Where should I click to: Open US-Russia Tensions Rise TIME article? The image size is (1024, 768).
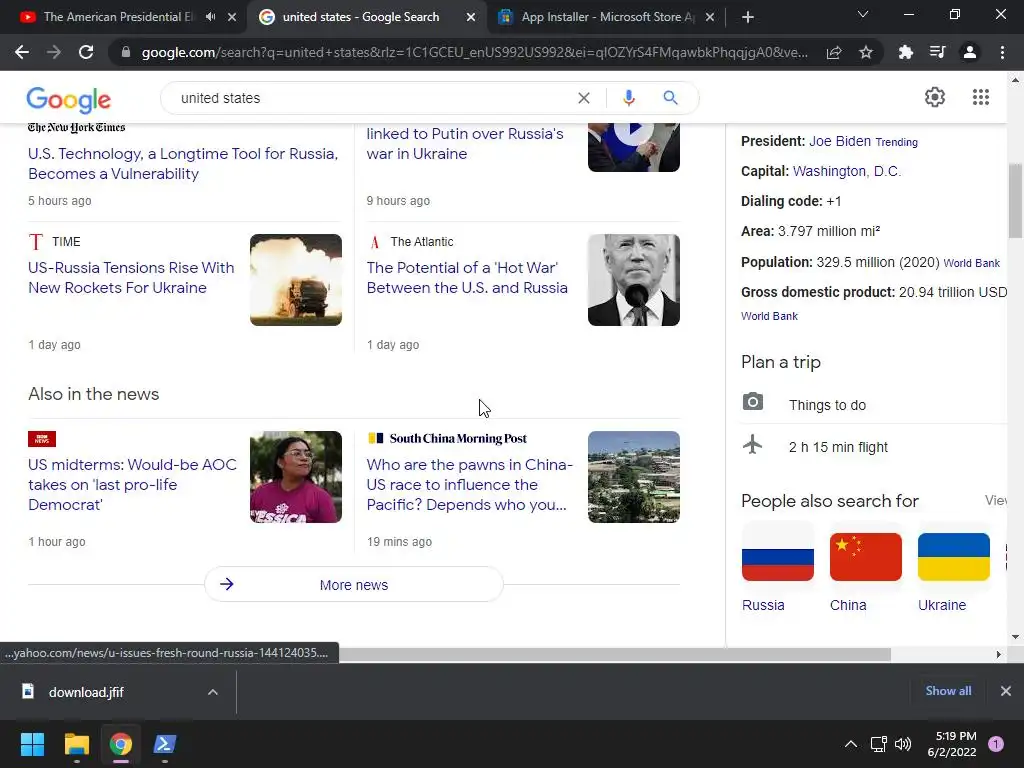[131, 278]
